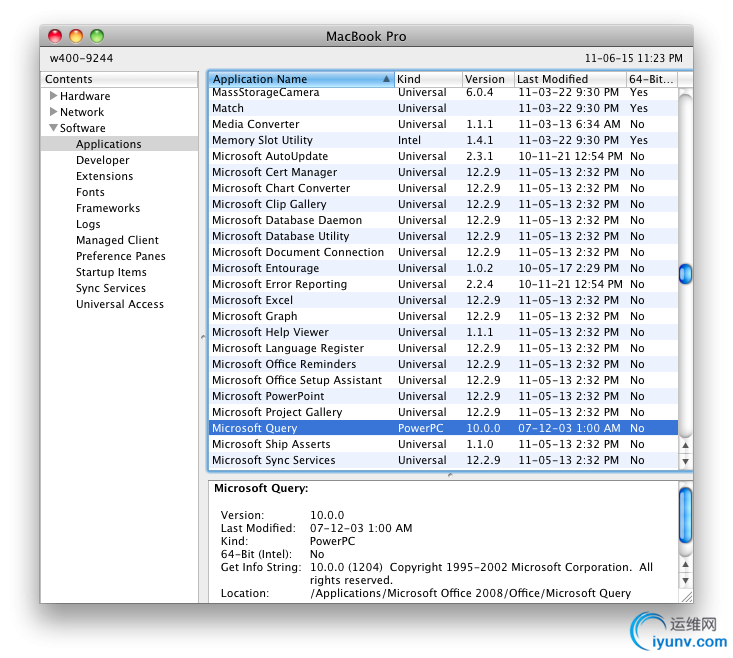Image resolution: width=733 pixels, height=658 pixels.
Task: Select the Microsoft Error Reporting row
Action: tap(443, 284)
